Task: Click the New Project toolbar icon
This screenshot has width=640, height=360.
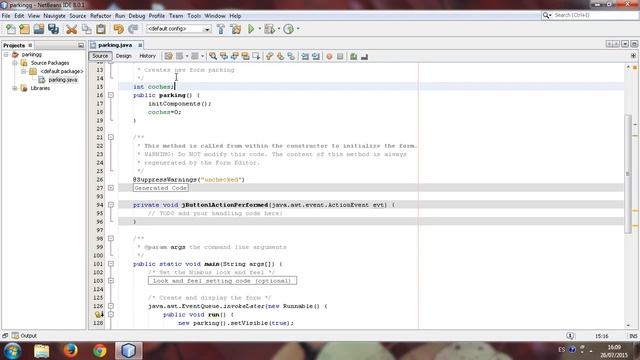Action: coord(25,29)
